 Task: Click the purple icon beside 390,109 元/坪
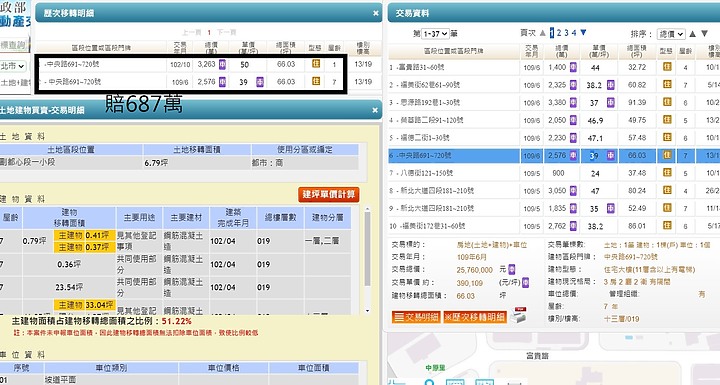pos(526,283)
